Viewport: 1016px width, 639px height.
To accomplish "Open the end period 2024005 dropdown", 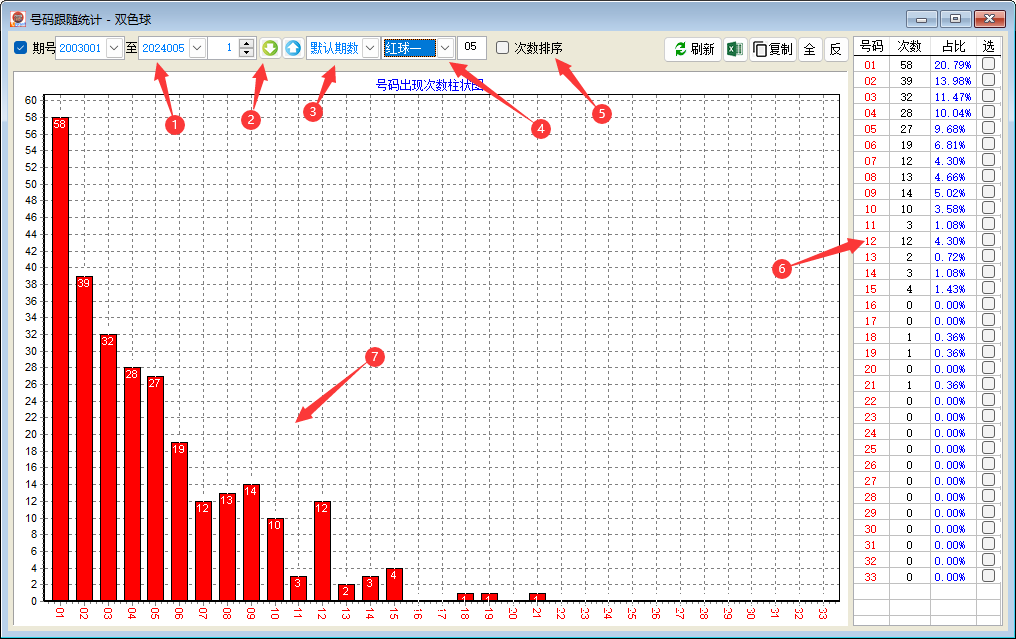I will click(x=196, y=48).
